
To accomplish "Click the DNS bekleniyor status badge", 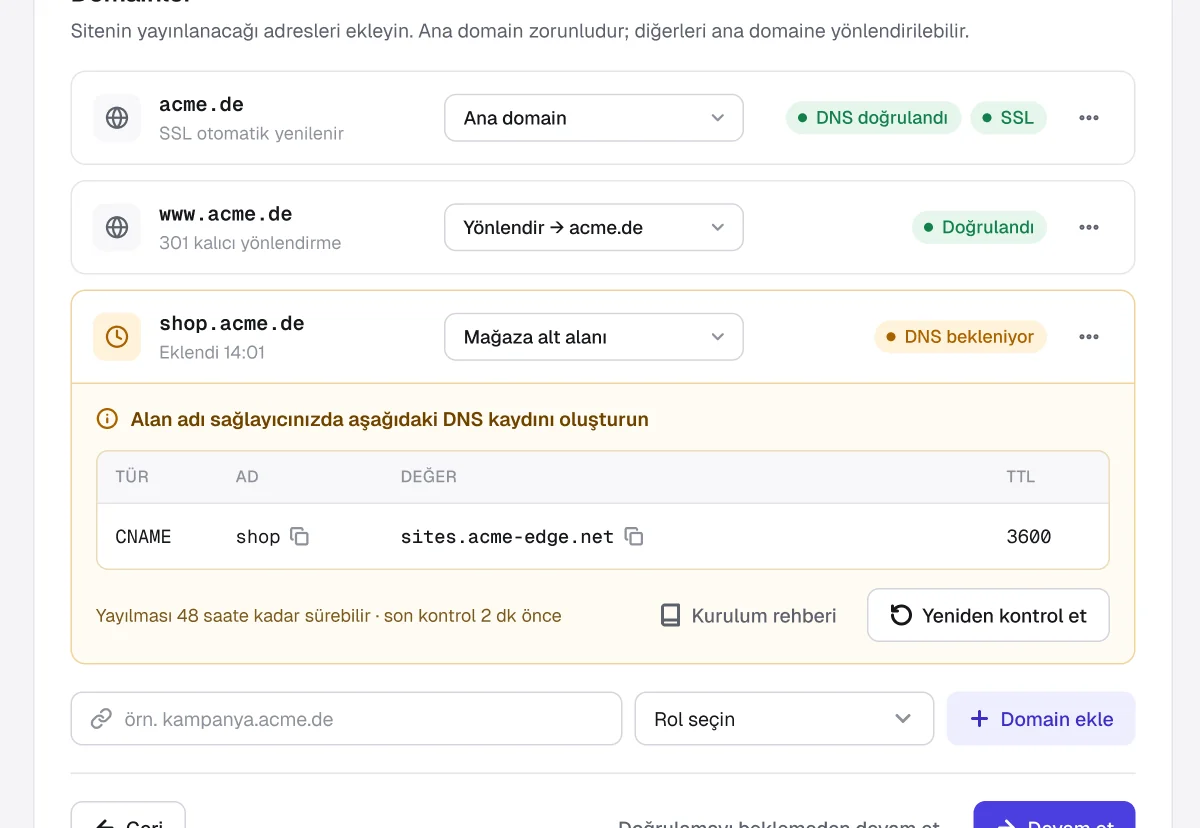I will click(960, 337).
